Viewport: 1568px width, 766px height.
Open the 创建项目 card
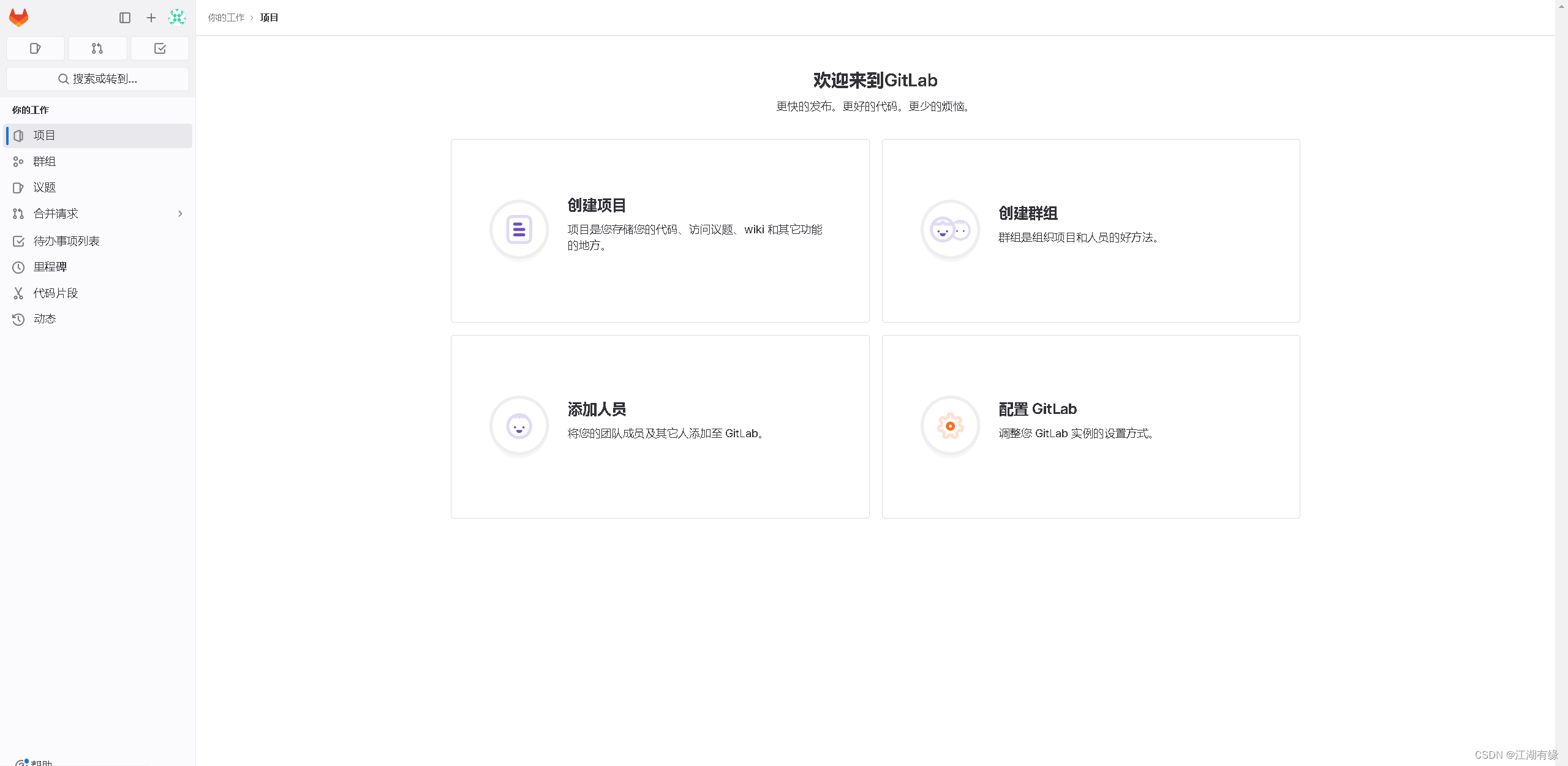tap(660, 231)
